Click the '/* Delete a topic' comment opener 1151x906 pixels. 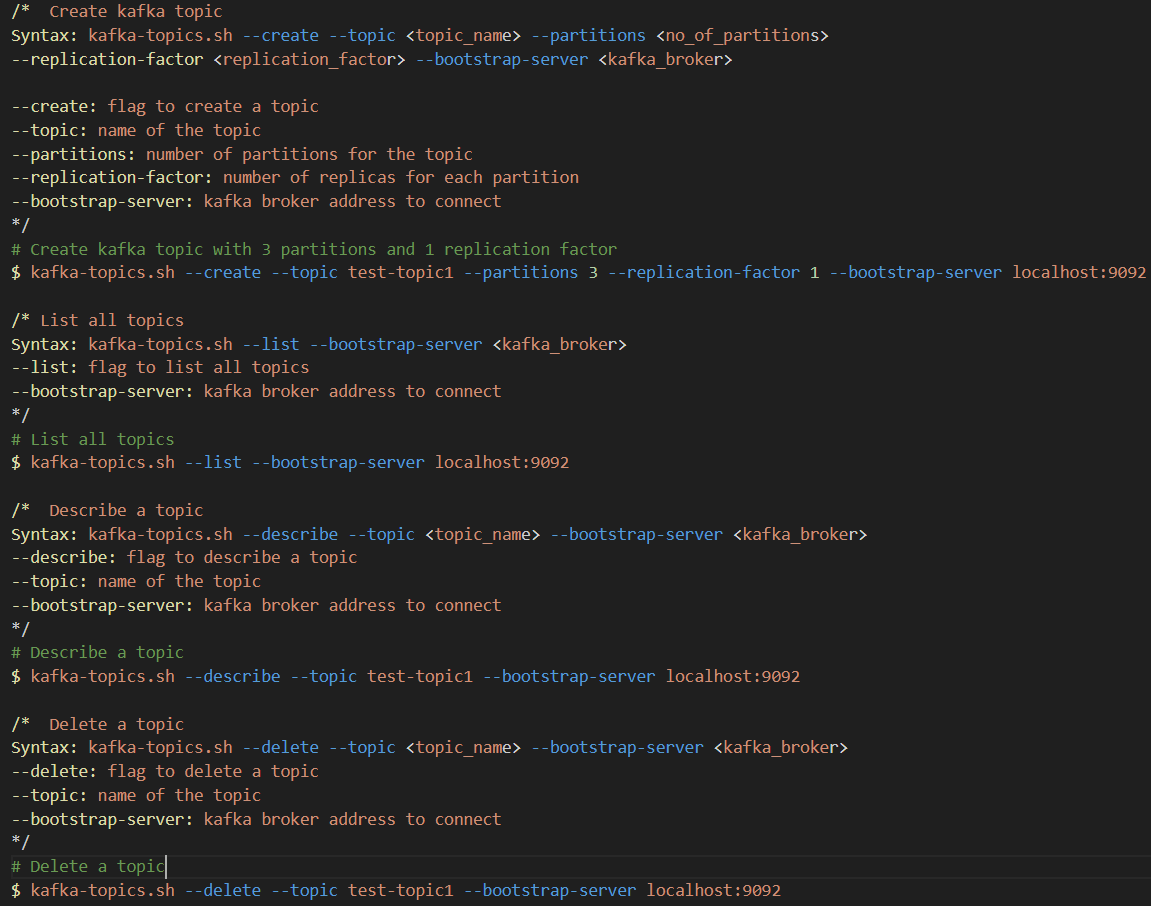[x=98, y=725]
